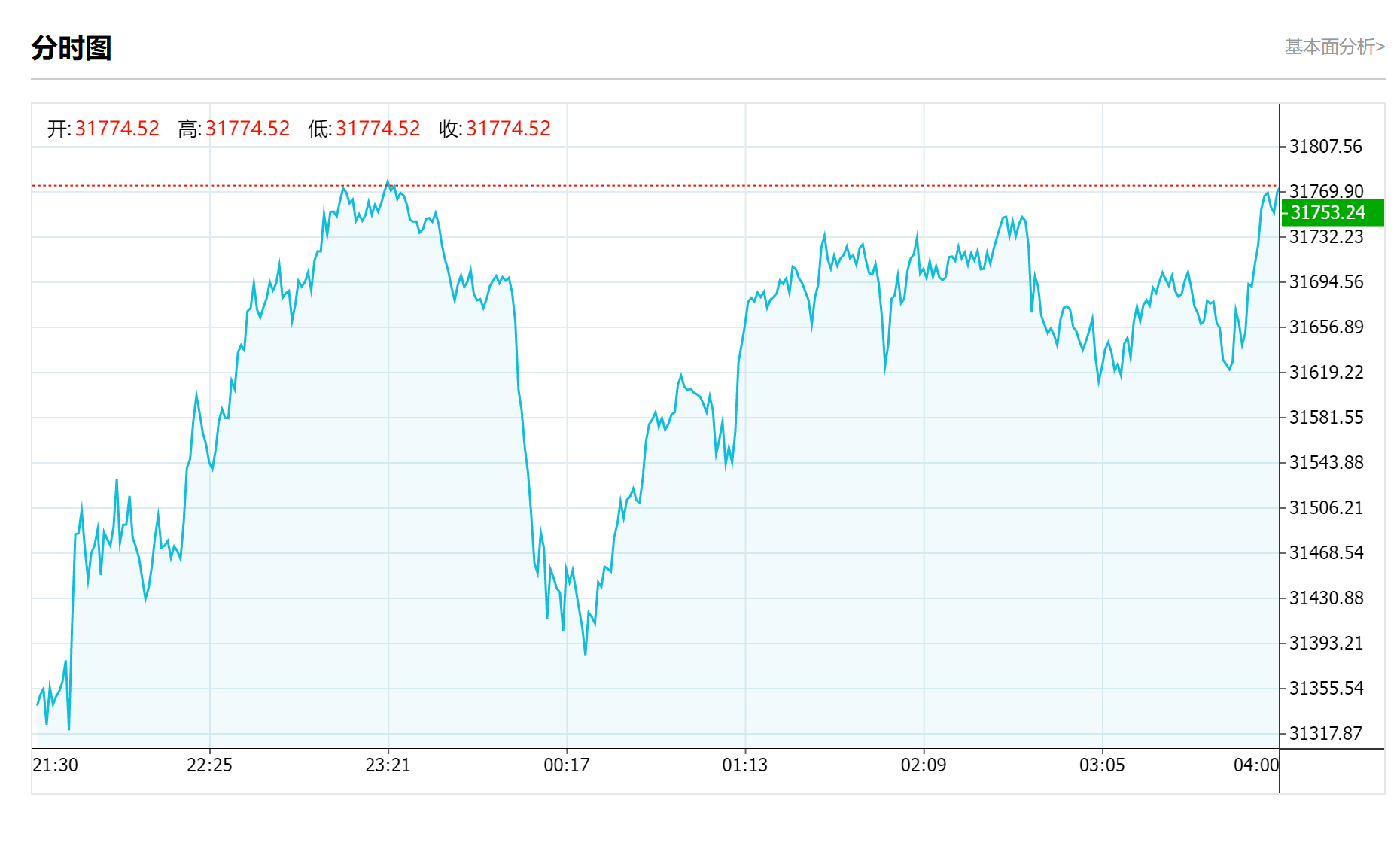Select the 22:25 time axis label

(209, 765)
